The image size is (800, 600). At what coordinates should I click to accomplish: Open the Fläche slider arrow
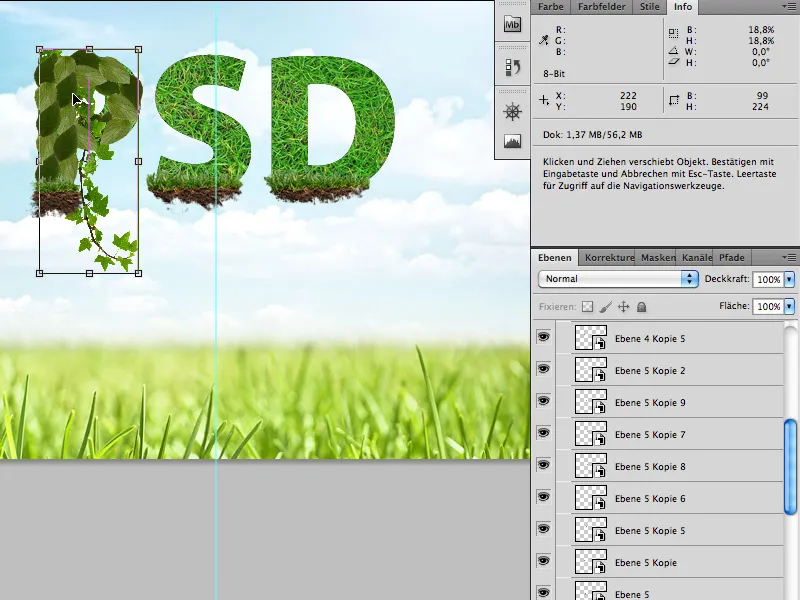[x=789, y=306]
